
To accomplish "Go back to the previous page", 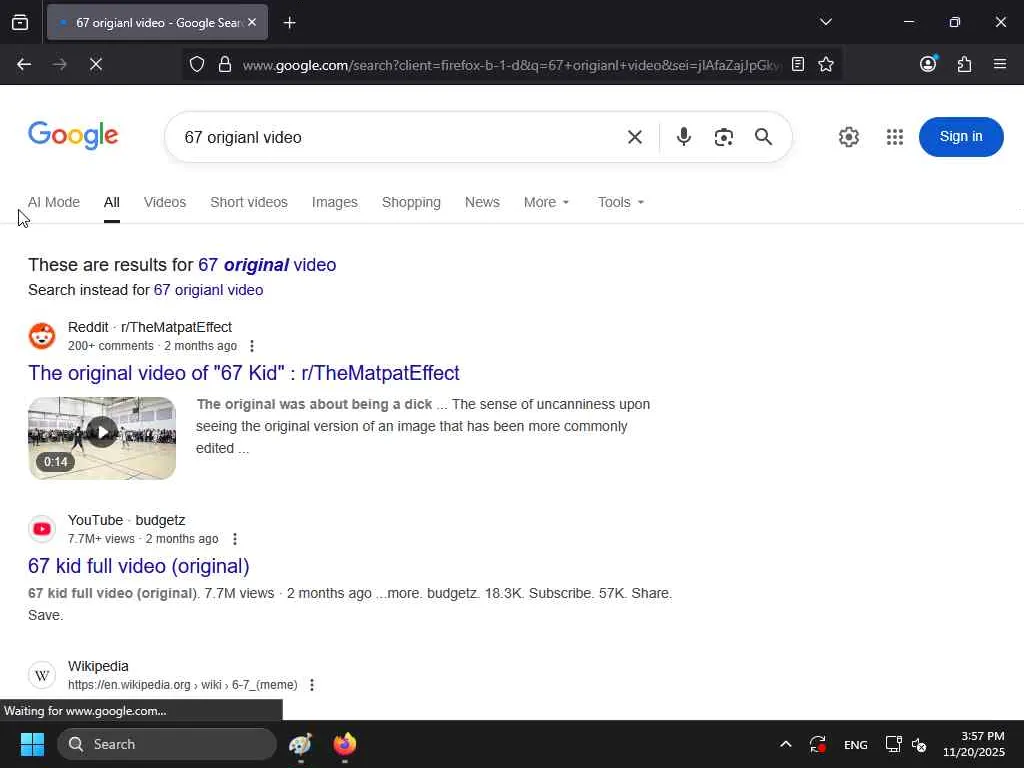I will click(24, 64).
